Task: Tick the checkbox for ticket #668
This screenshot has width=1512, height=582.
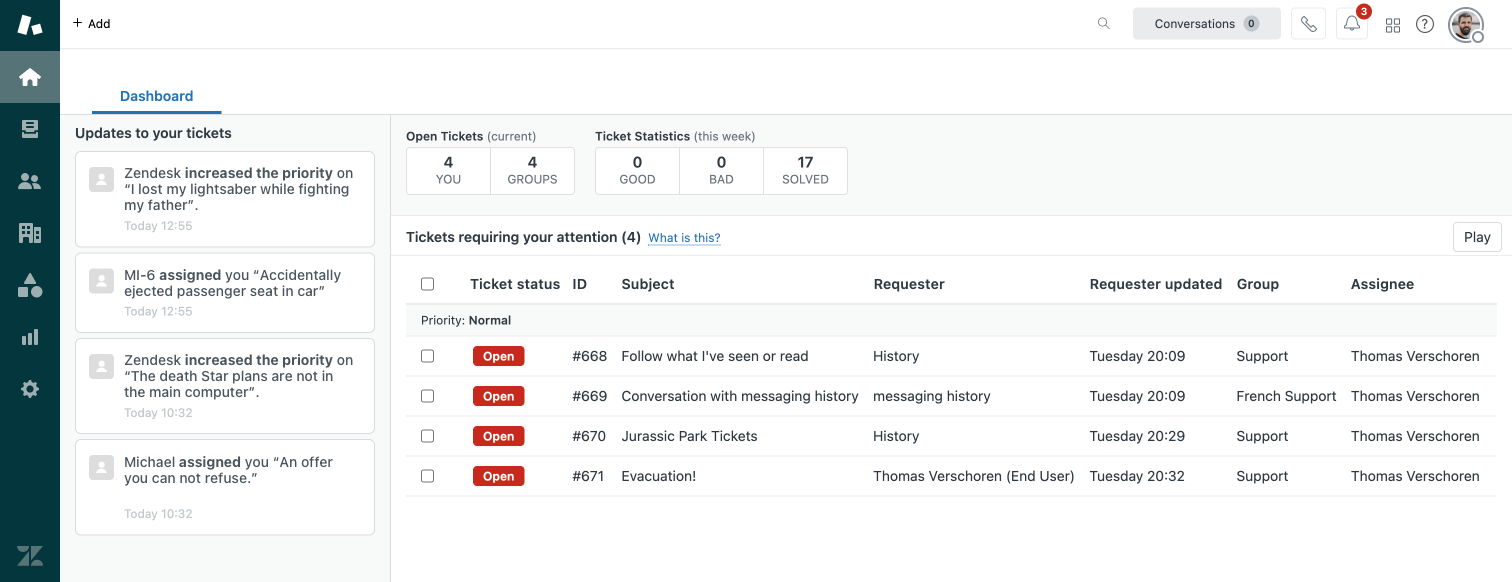Action: tap(428, 356)
